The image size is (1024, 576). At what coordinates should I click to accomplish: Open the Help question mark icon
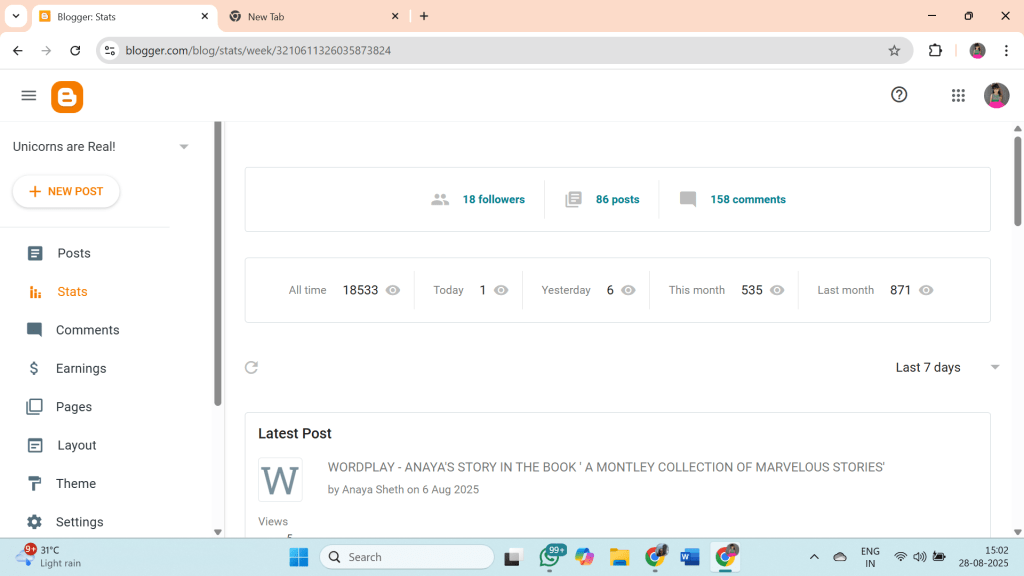coord(899,95)
